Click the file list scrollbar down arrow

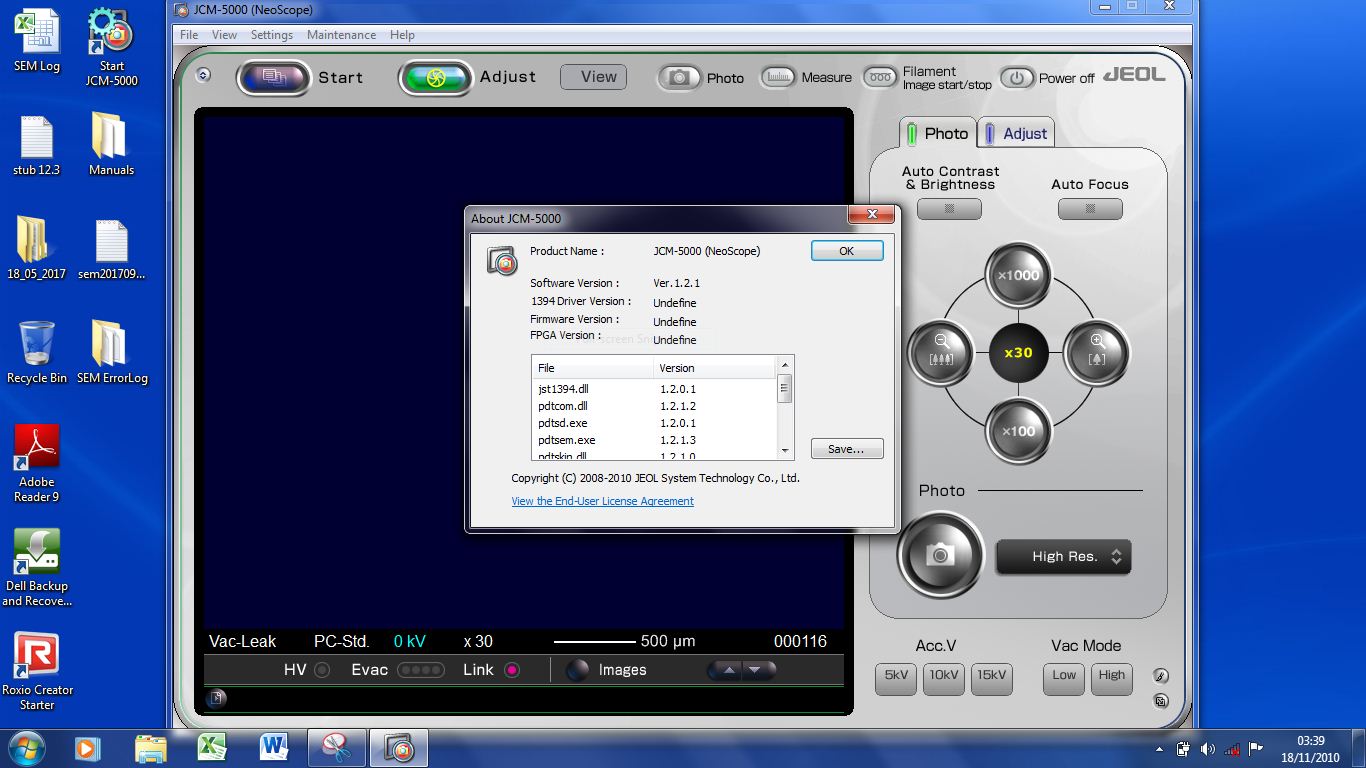point(785,450)
